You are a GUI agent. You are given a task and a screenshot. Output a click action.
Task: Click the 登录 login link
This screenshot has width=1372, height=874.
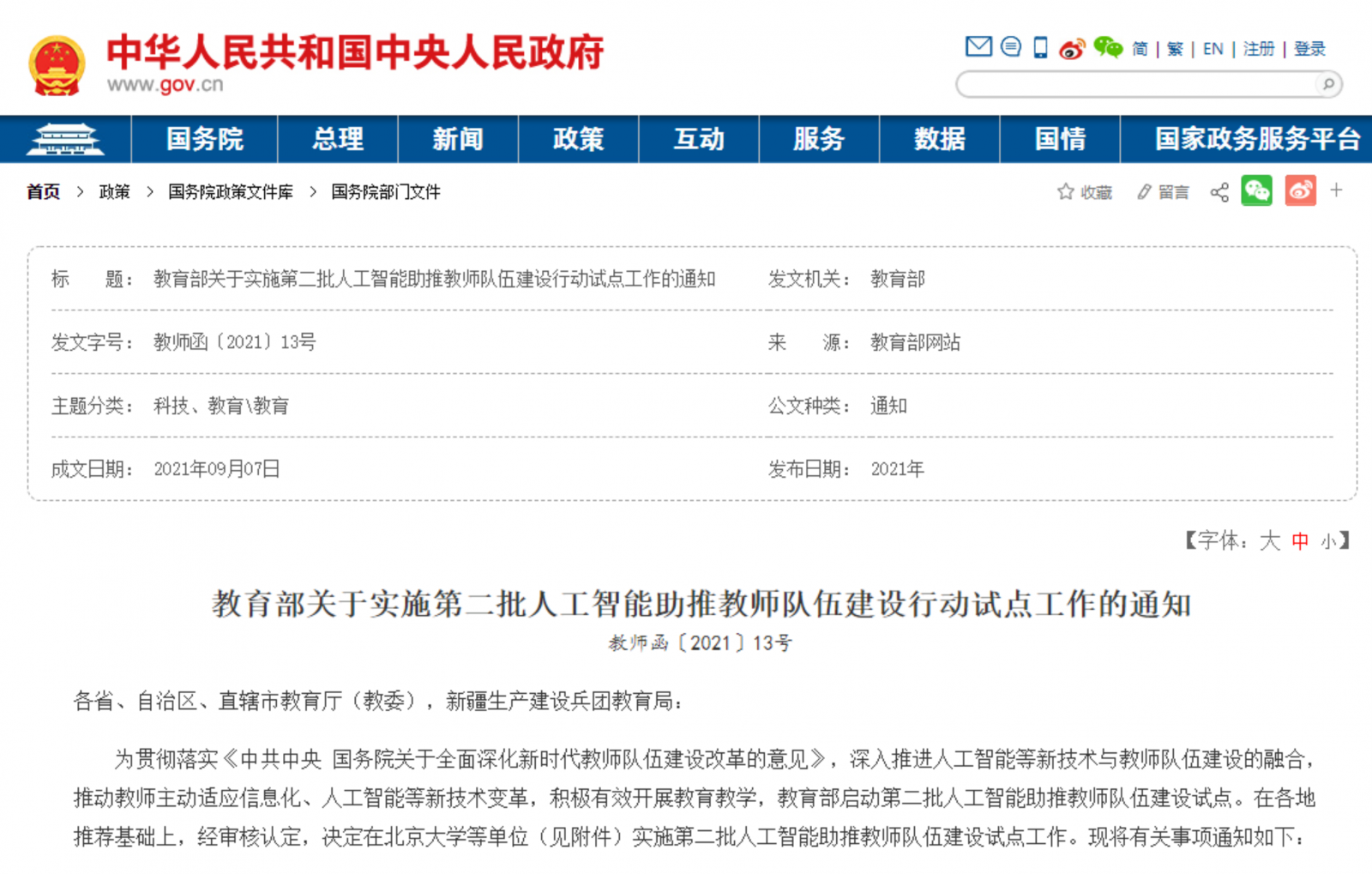[1309, 49]
